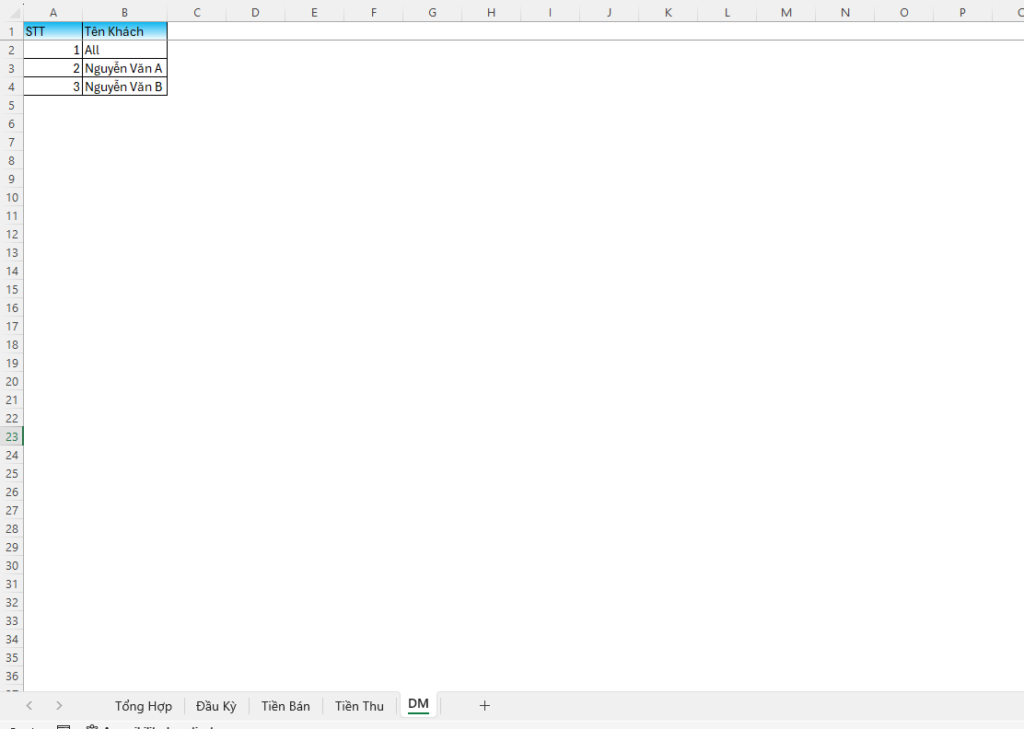Go to the Tiền Bán sheet tab
The image size is (1024, 729).
pyautogui.click(x=285, y=706)
